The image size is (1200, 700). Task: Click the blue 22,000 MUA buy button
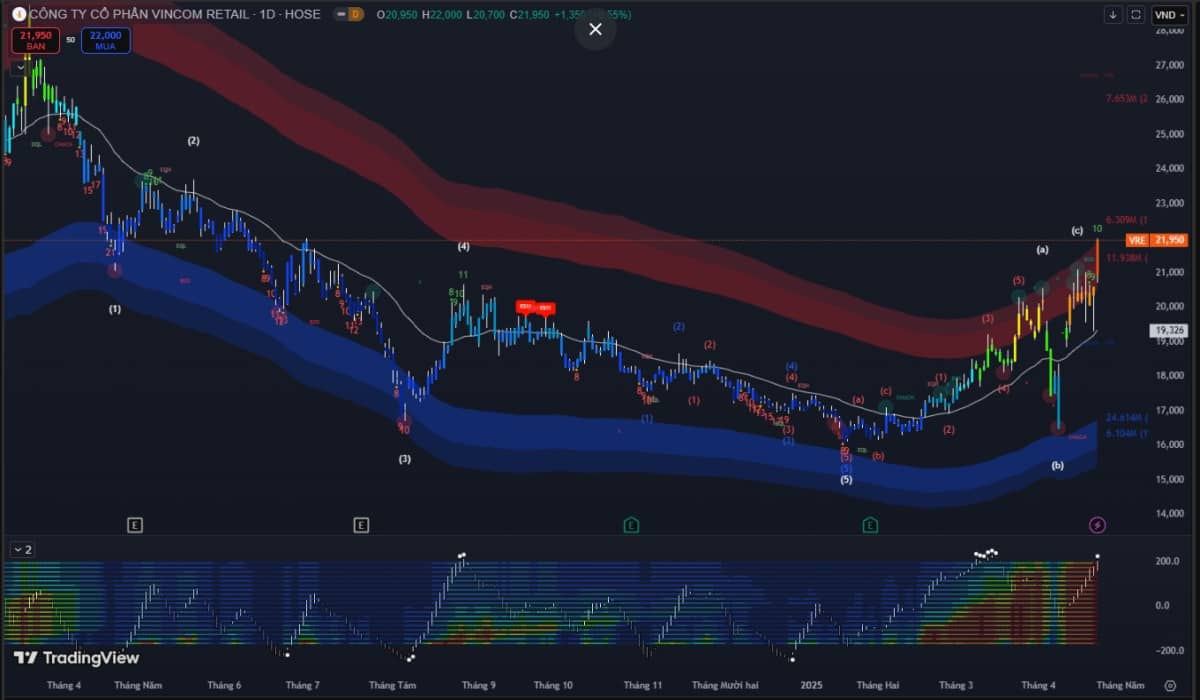(x=107, y=40)
